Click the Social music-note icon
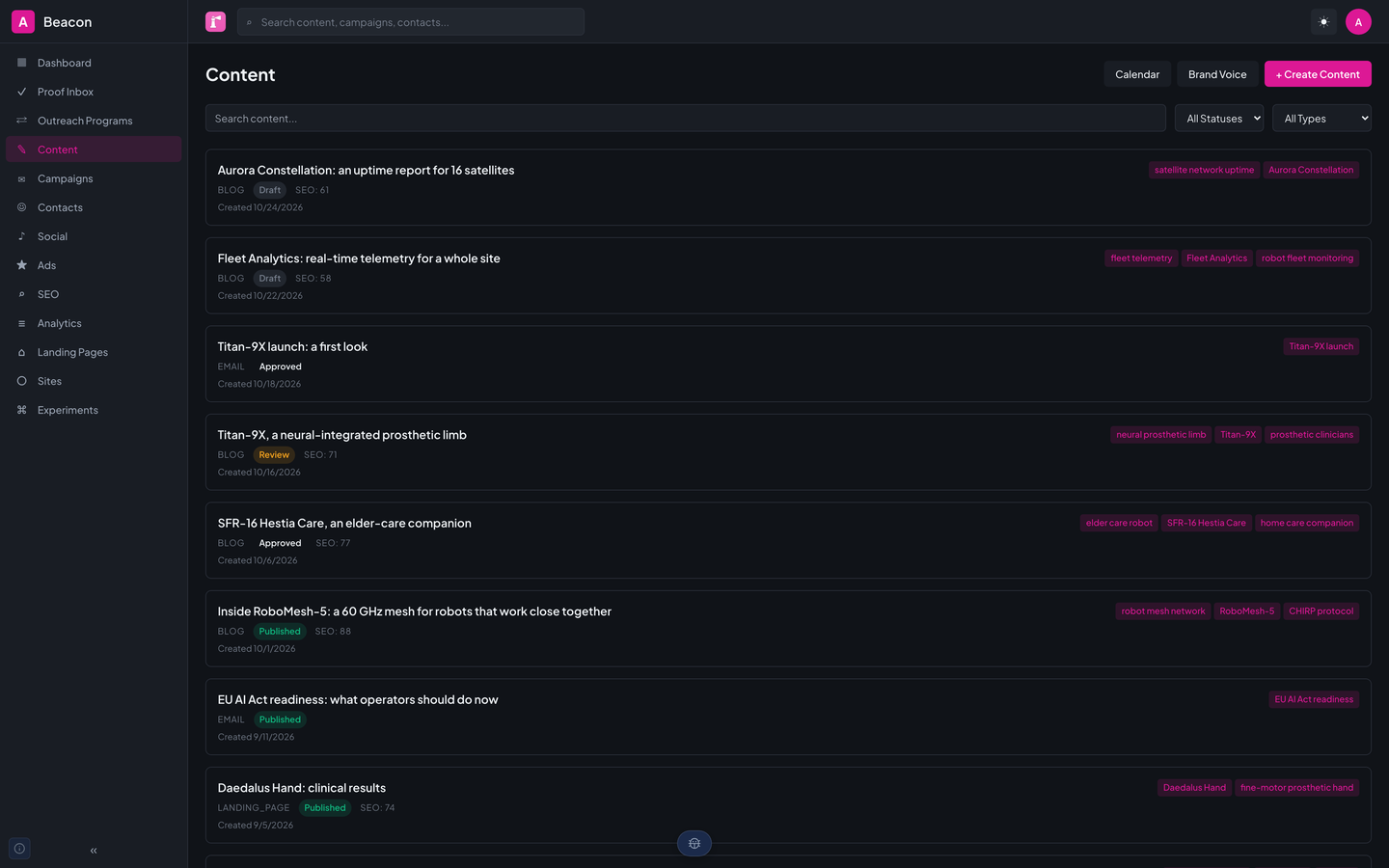This screenshot has width=1389, height=868. pos(21,236)
